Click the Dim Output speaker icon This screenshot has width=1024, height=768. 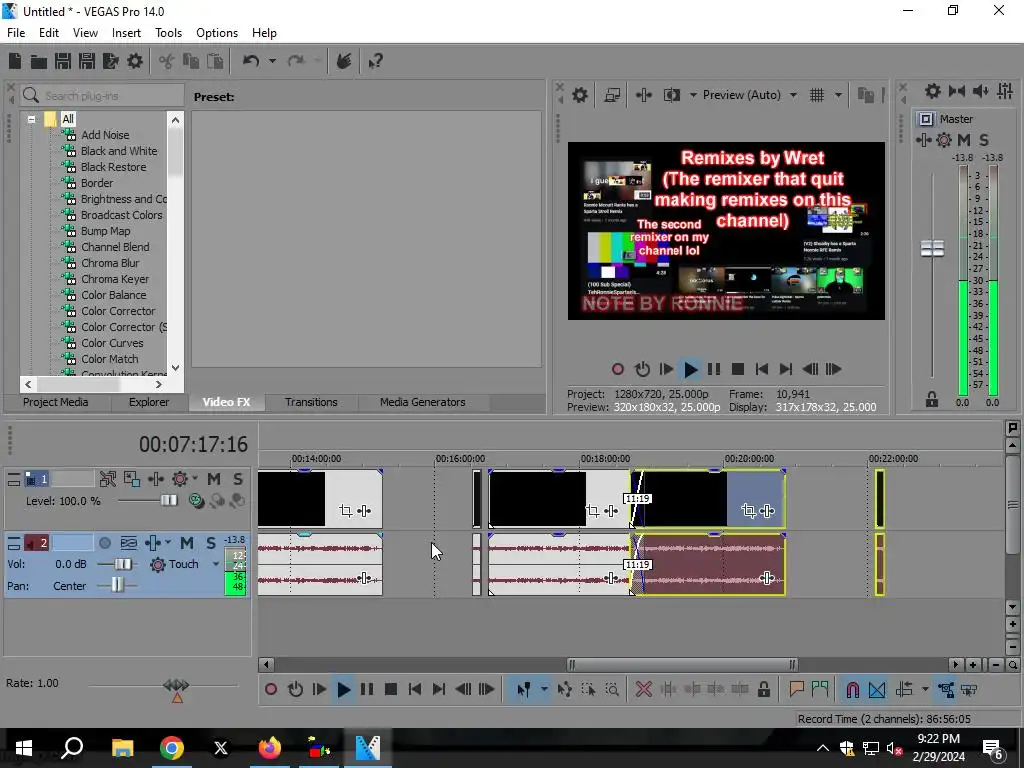[980, 91]
